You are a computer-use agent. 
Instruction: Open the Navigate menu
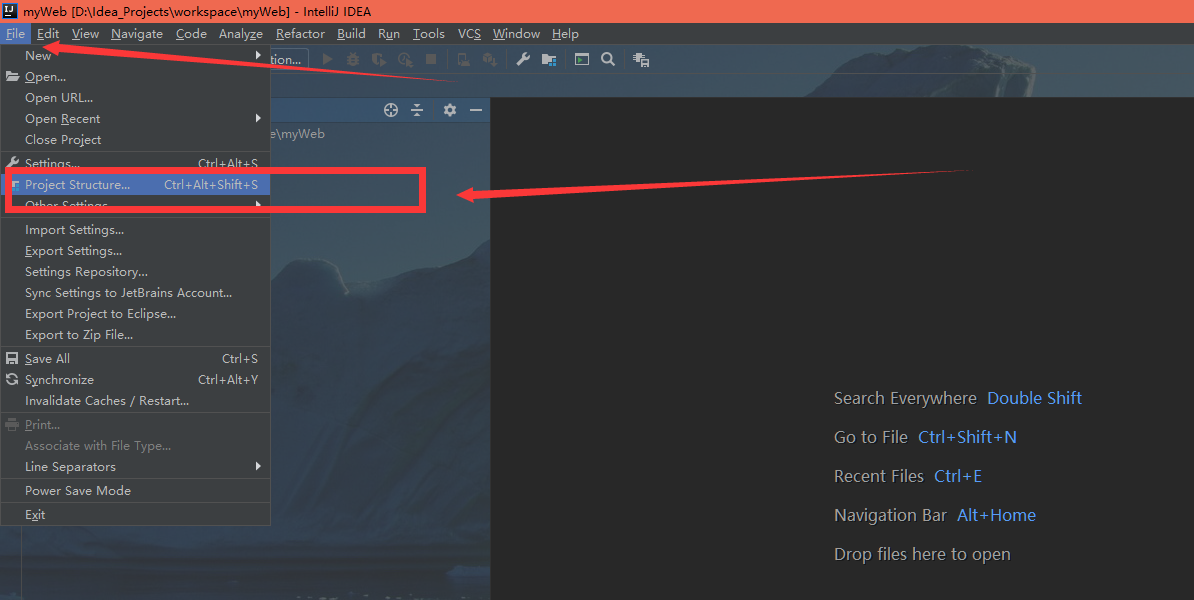pyautogui.click(x=136, y=33)
